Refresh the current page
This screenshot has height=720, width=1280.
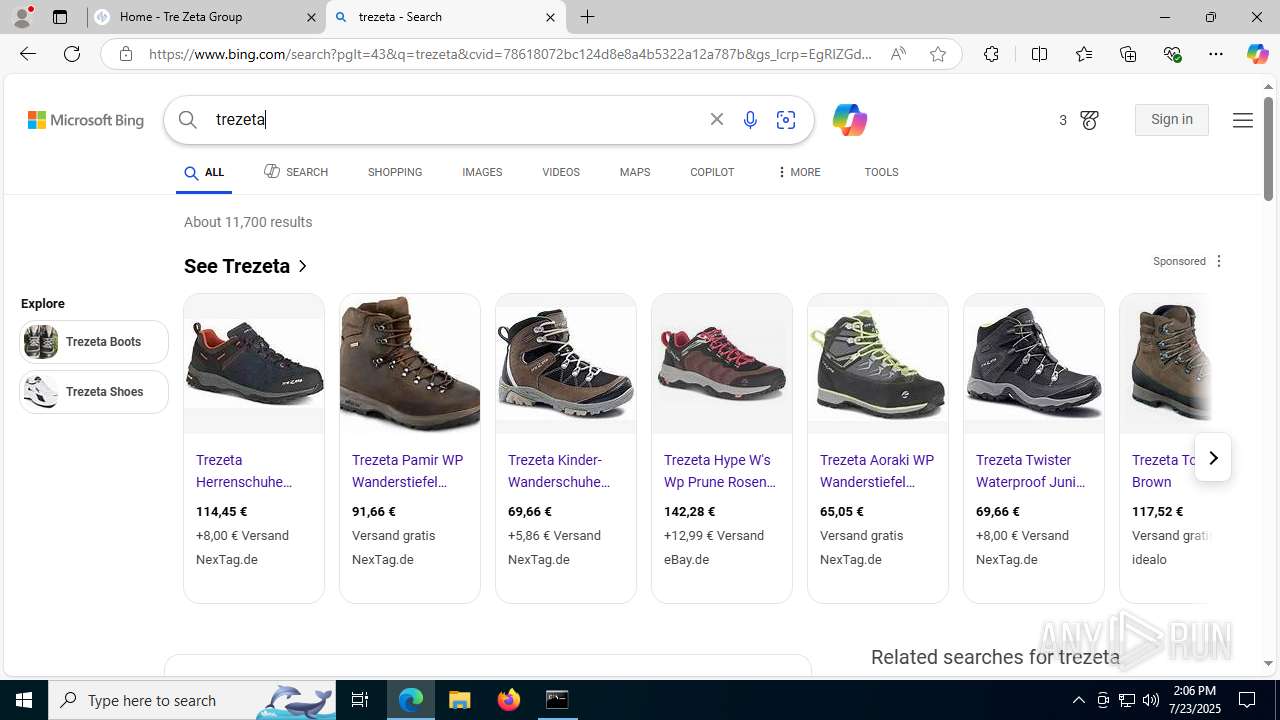(72, 54)
